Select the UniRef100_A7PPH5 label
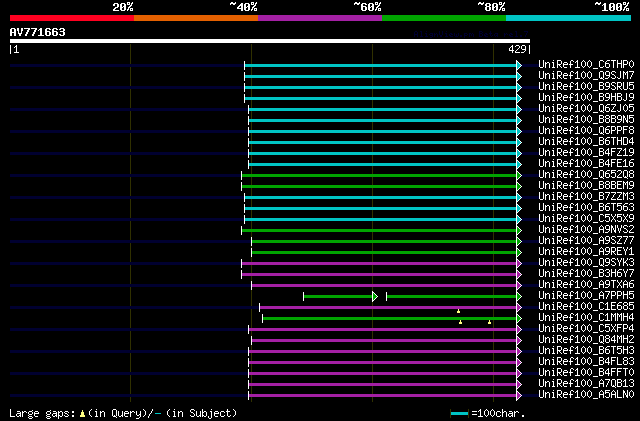This screenshot has width=640, height=421. coord(587,296)
